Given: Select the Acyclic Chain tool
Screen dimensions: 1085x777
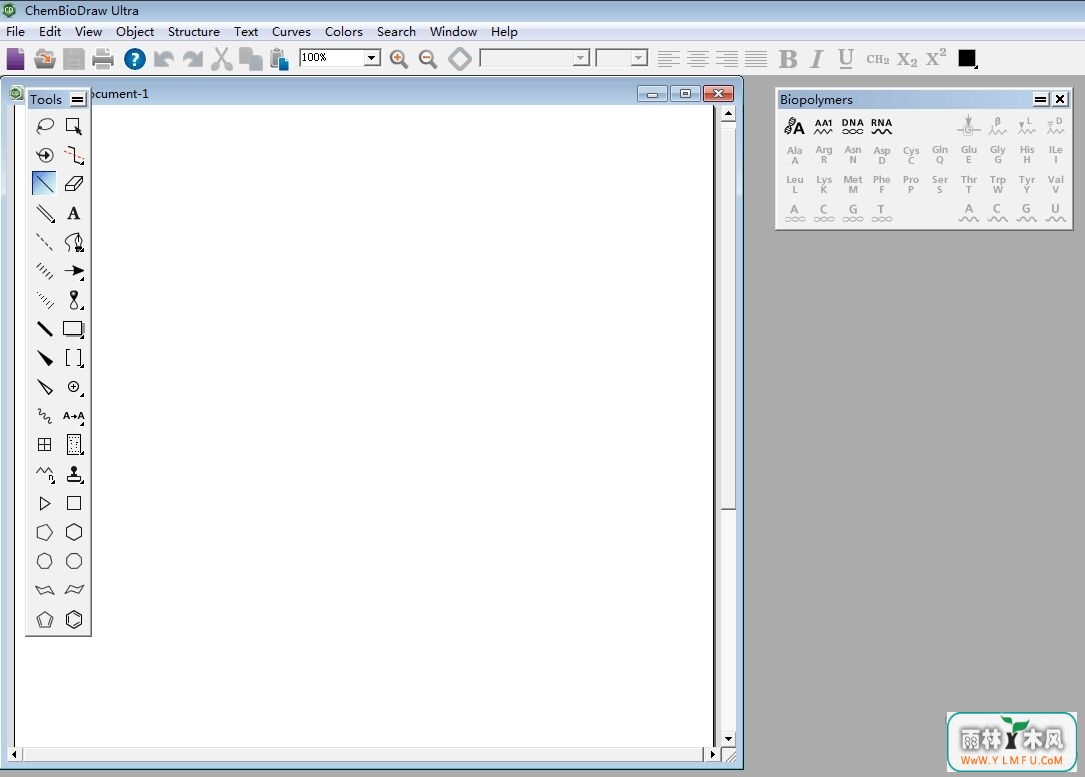Looking at the screenshot, I should click(44, 474).
